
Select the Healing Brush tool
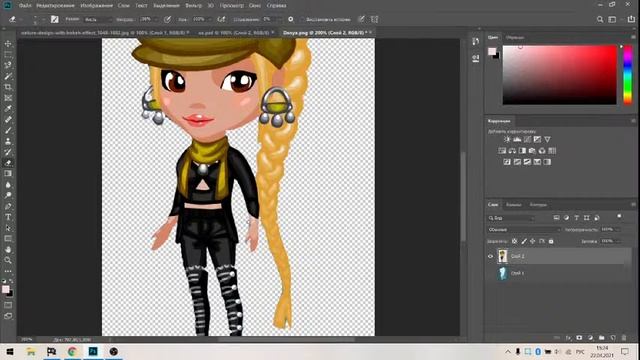click(x=8, y=120)
